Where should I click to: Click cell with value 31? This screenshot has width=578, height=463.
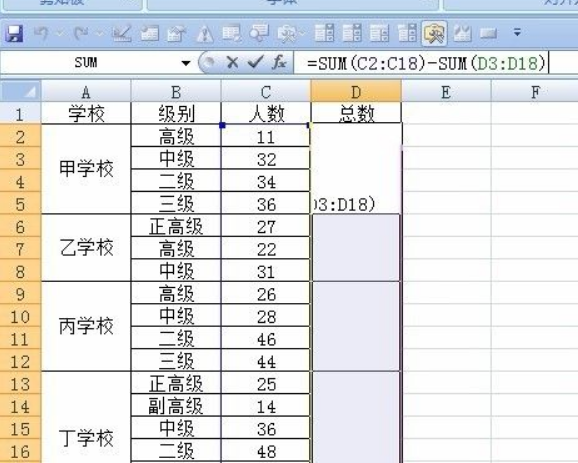click(x=266, y=271)
